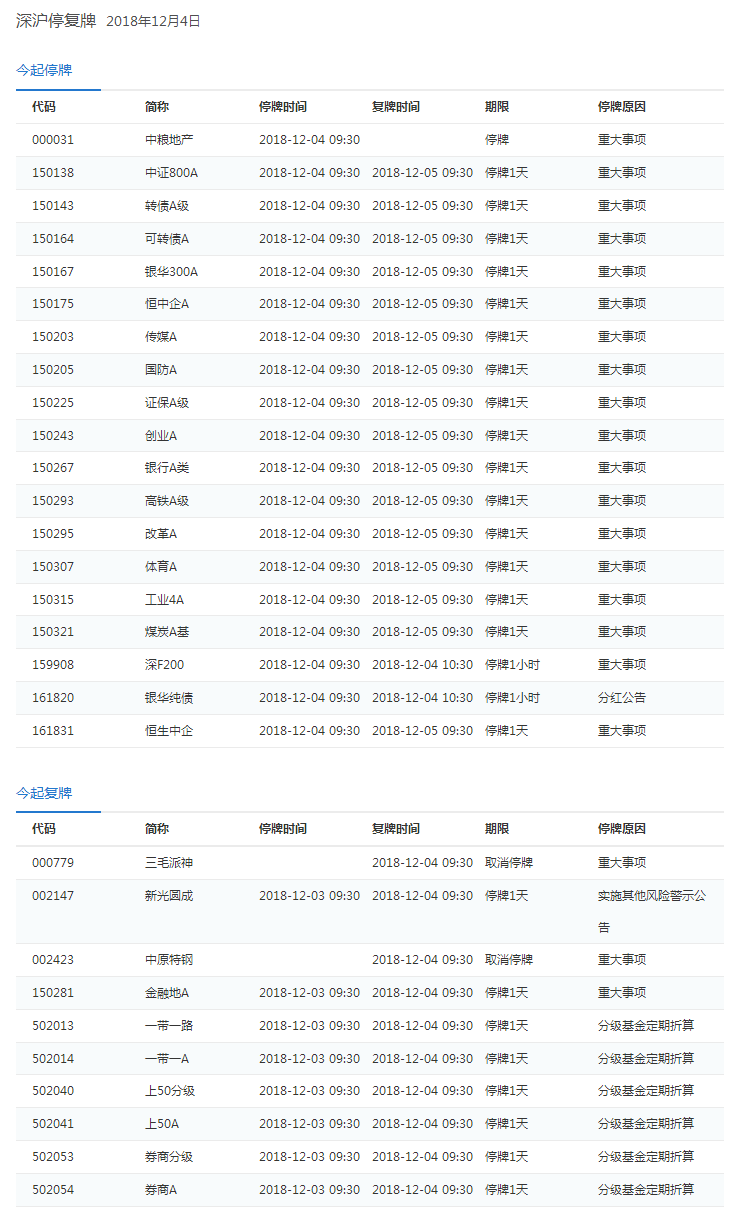Open stock code 159908
Viewport: 733px width, 1216px height.
[53, 665]
